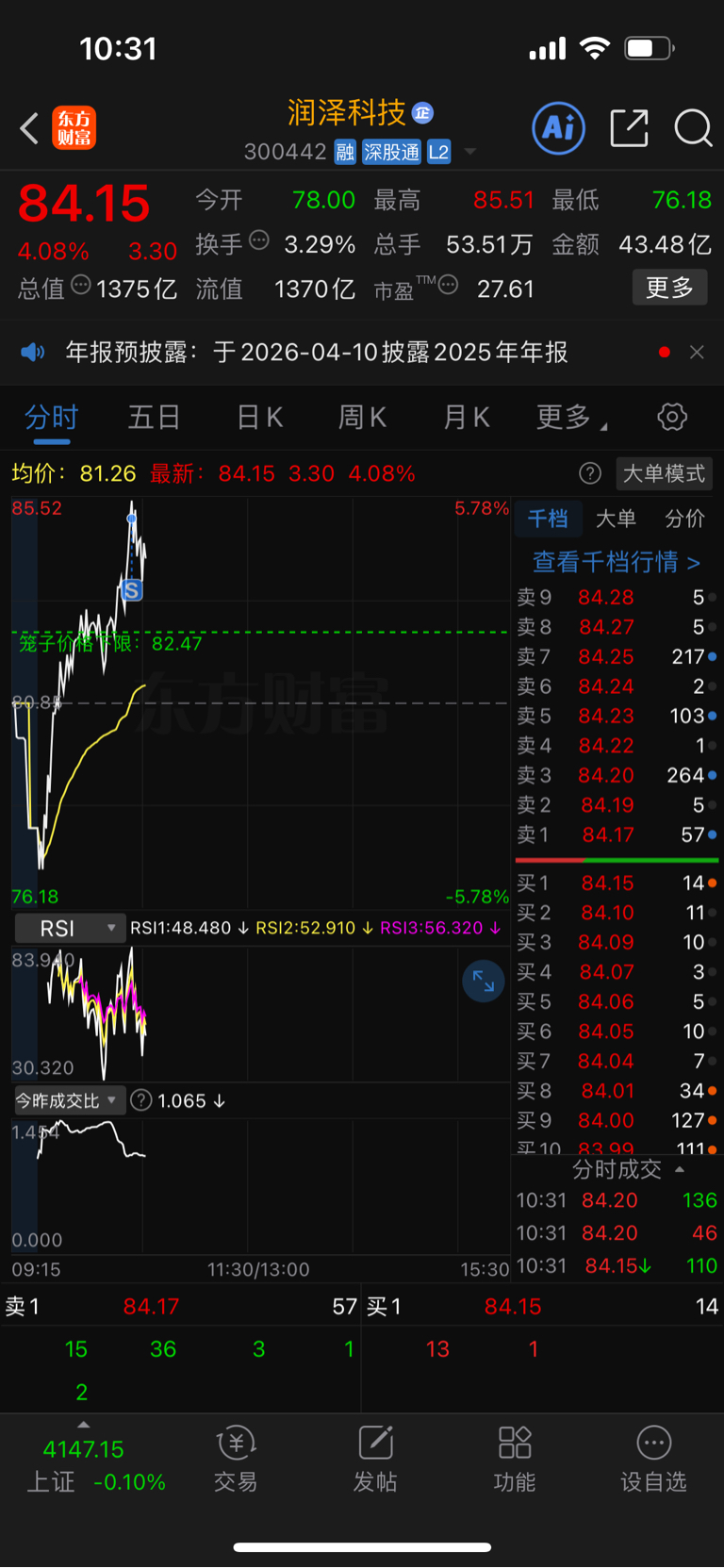Tap the S signal marker on chart

tap(132, 591)
